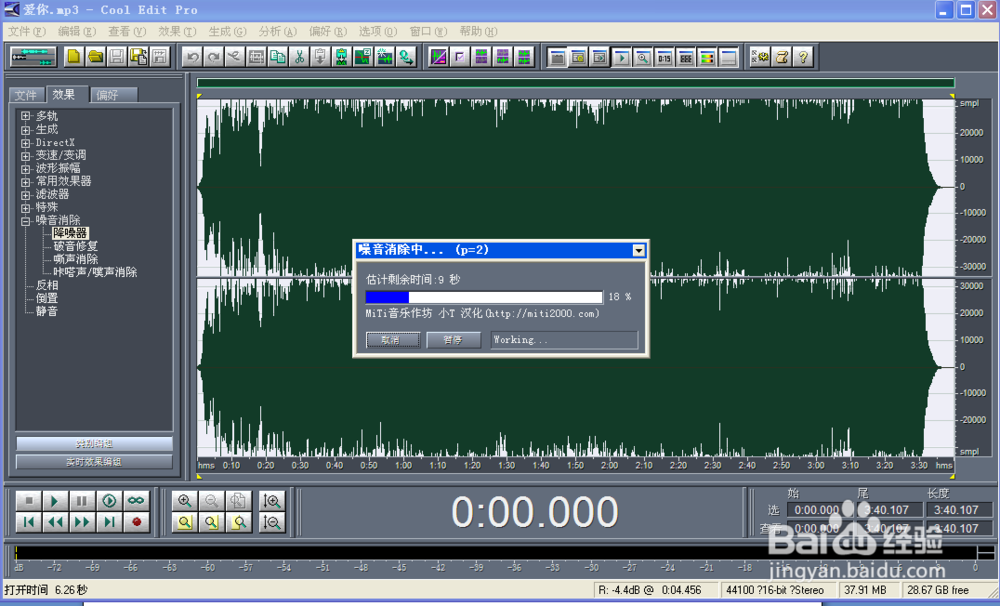Click the Rewind double-arrow button
The height and width of the screenshot is (606, 1000).
click(55, 522)
